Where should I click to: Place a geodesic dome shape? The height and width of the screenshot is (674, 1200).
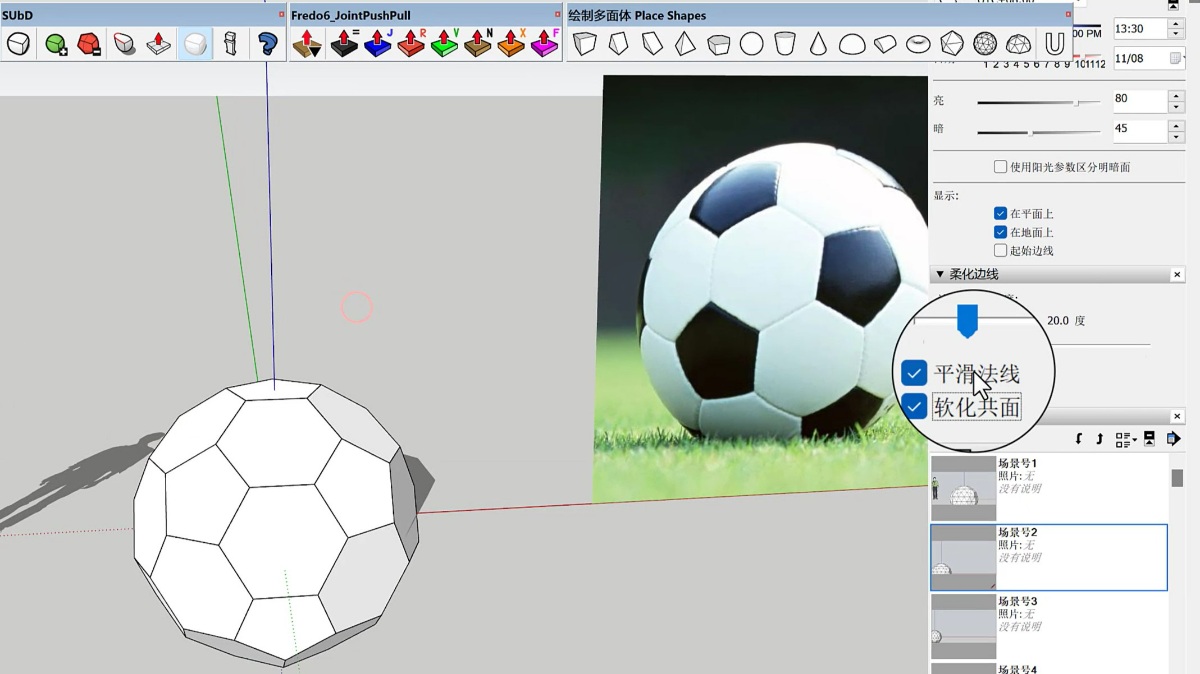point(1019,44)
